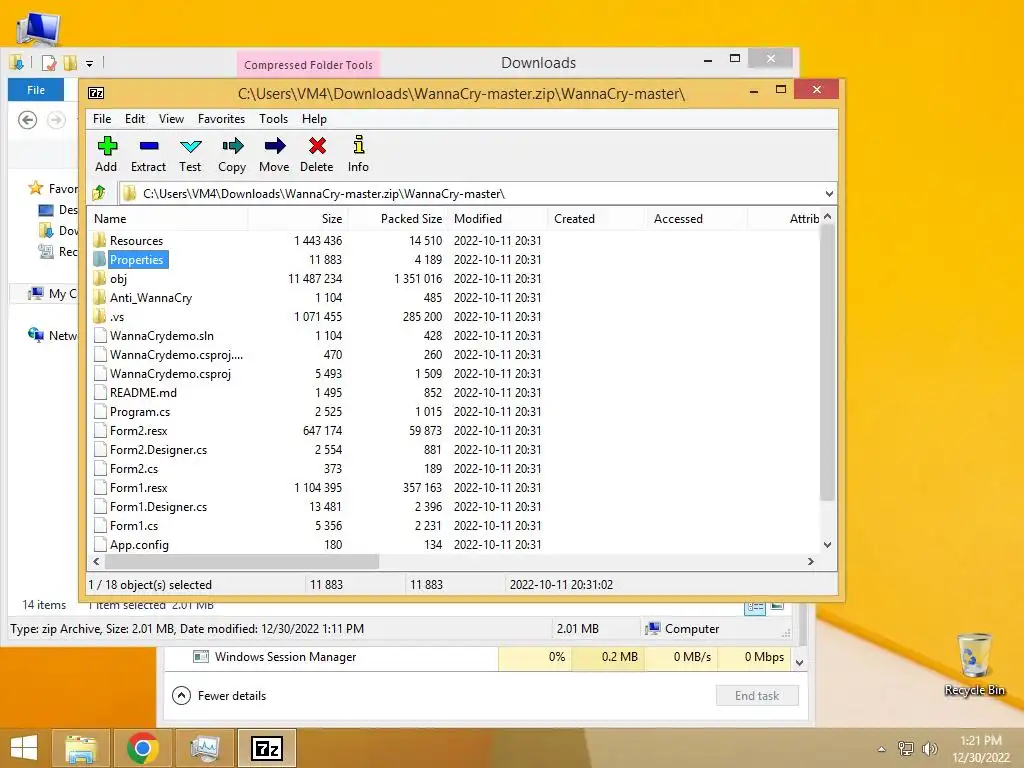This screenshot has width=1024, height=768.
Task: Sort by the Modified column header
Action: pyautogui.click(x=498, y=219)
